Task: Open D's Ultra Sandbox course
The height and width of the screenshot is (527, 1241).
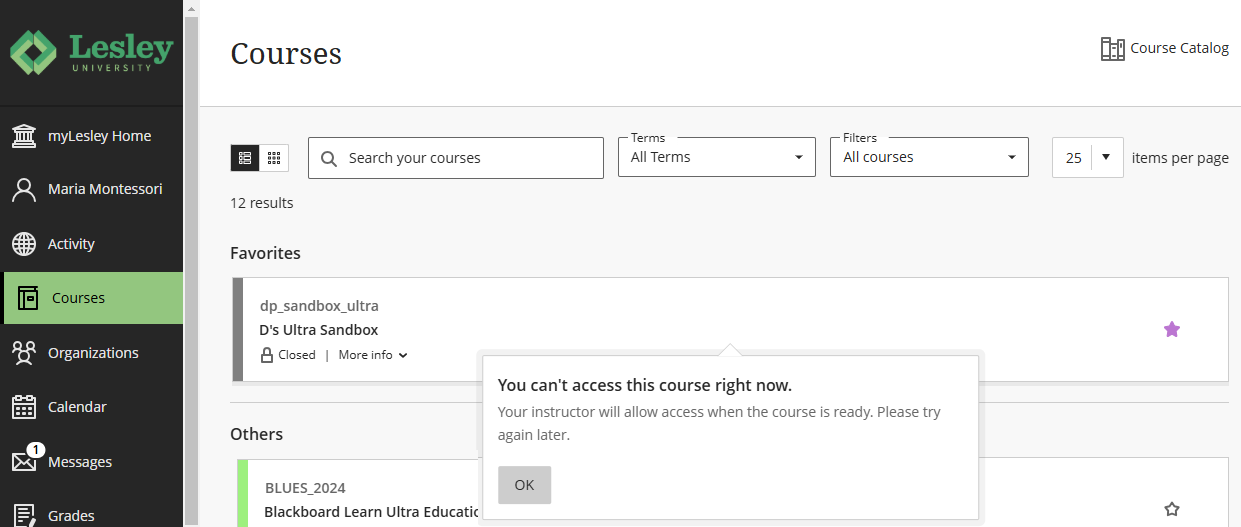Action: (318, 330)
